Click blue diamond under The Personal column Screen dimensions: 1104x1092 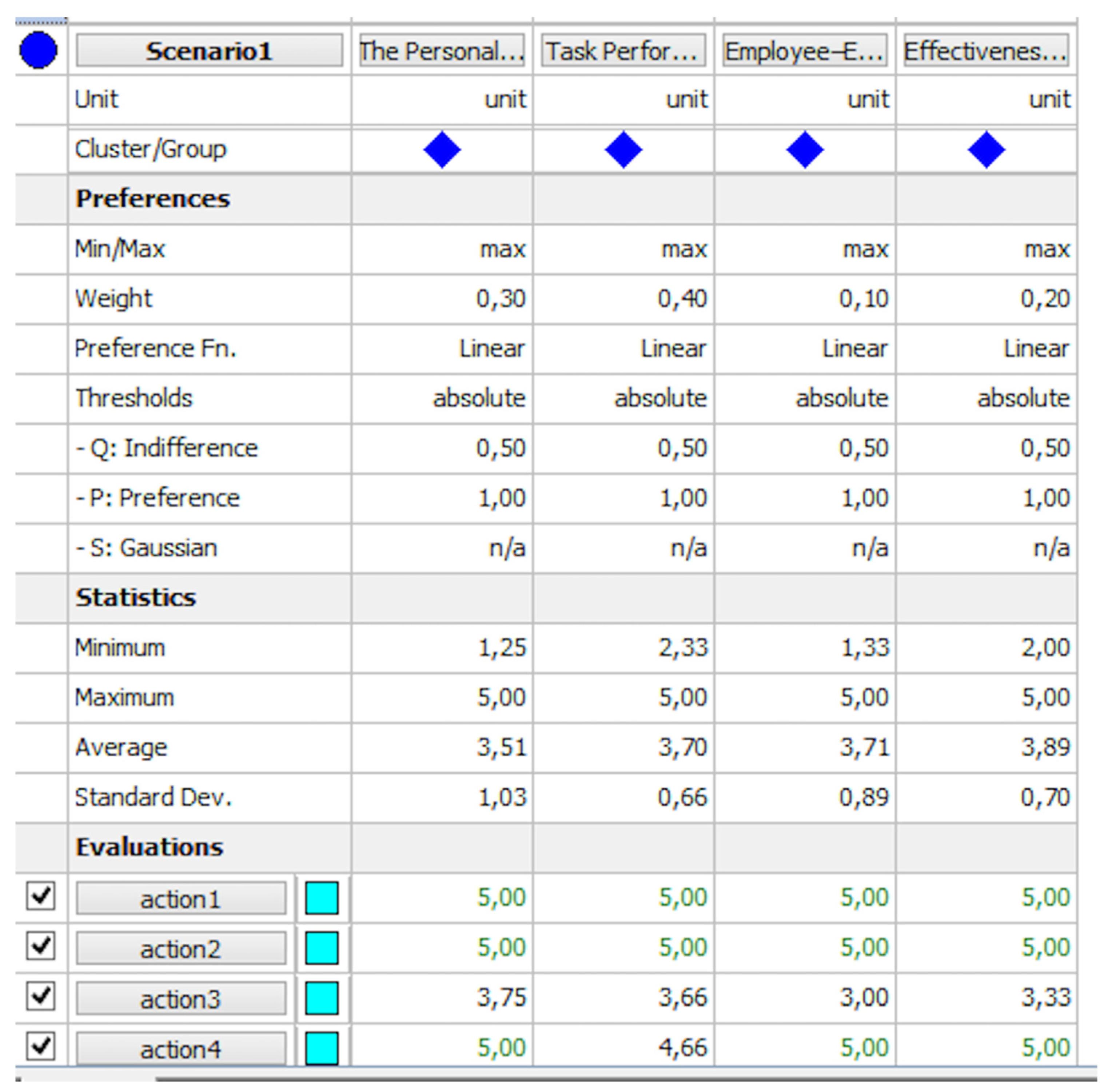[x=442, y=150]
